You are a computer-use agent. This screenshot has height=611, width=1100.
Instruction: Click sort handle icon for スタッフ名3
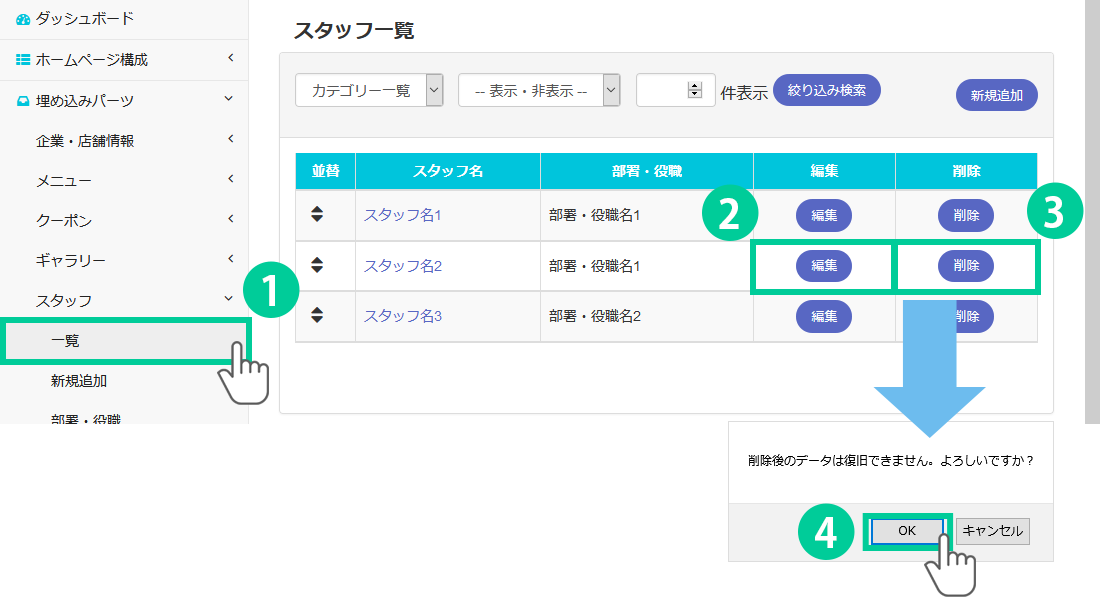point(317,315)
